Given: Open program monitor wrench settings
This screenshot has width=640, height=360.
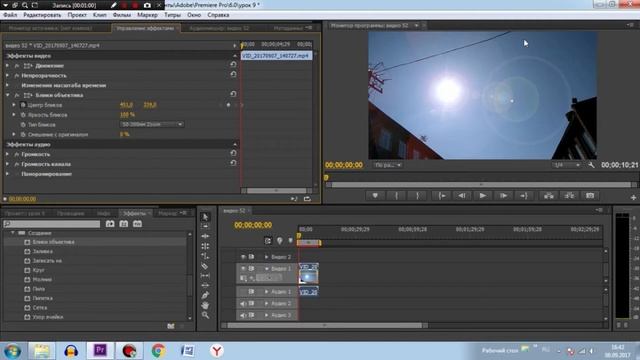Looking at the screenshot, I should 591,165.
